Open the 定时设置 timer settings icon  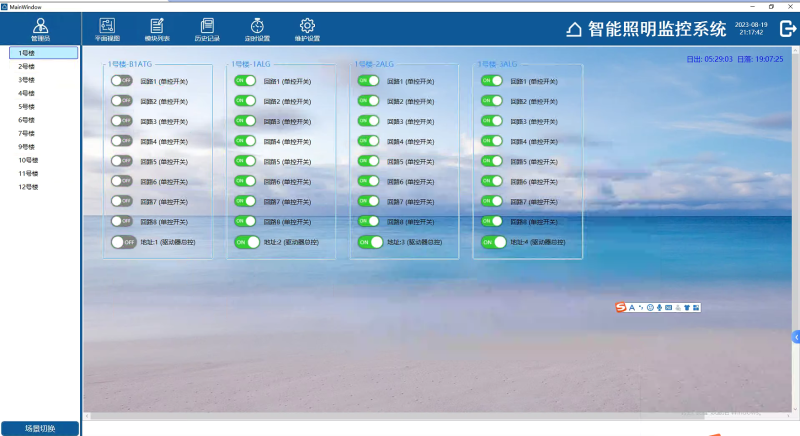tap(257, 28)
